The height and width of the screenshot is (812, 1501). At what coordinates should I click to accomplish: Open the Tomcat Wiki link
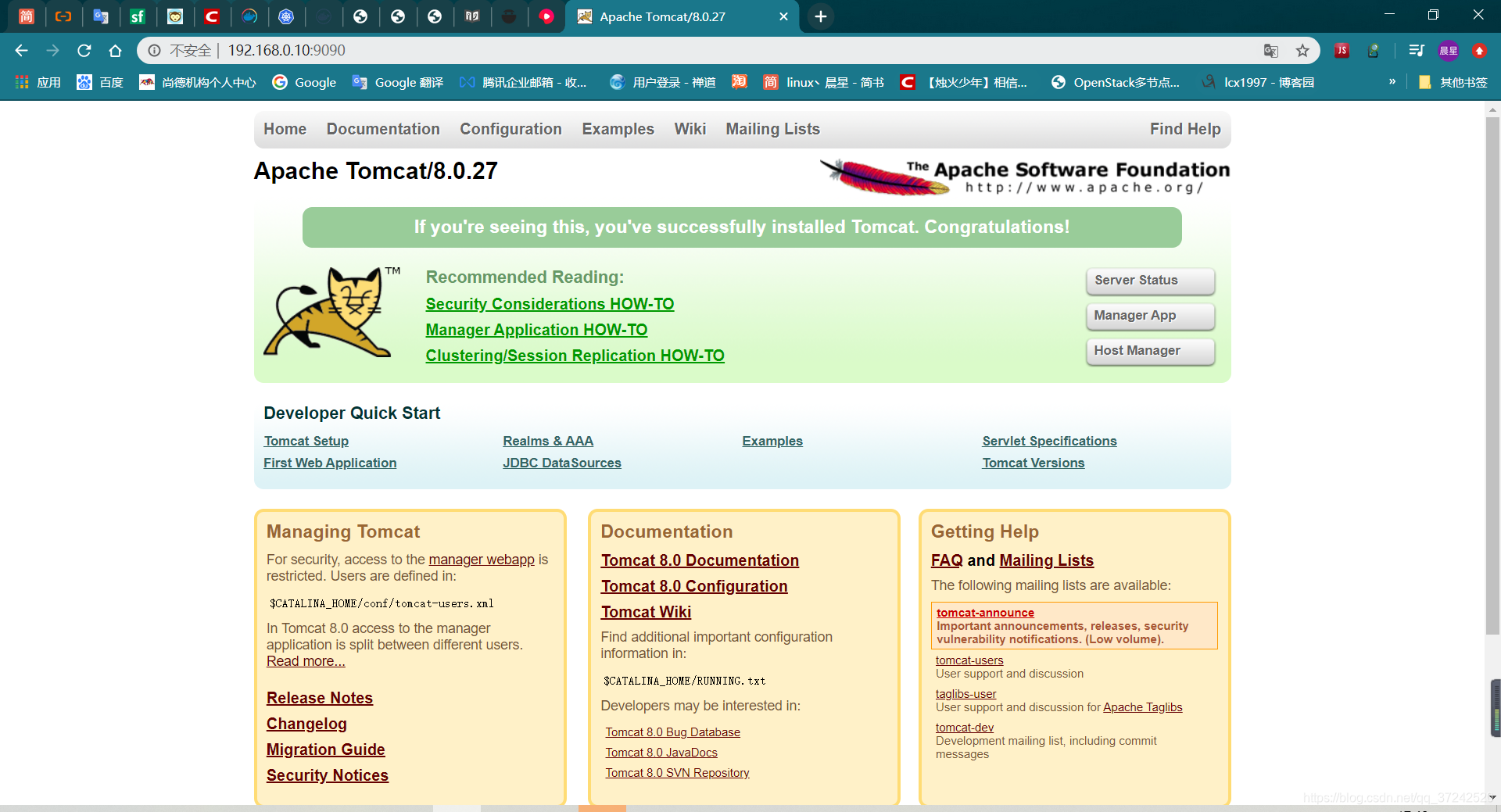646,612
